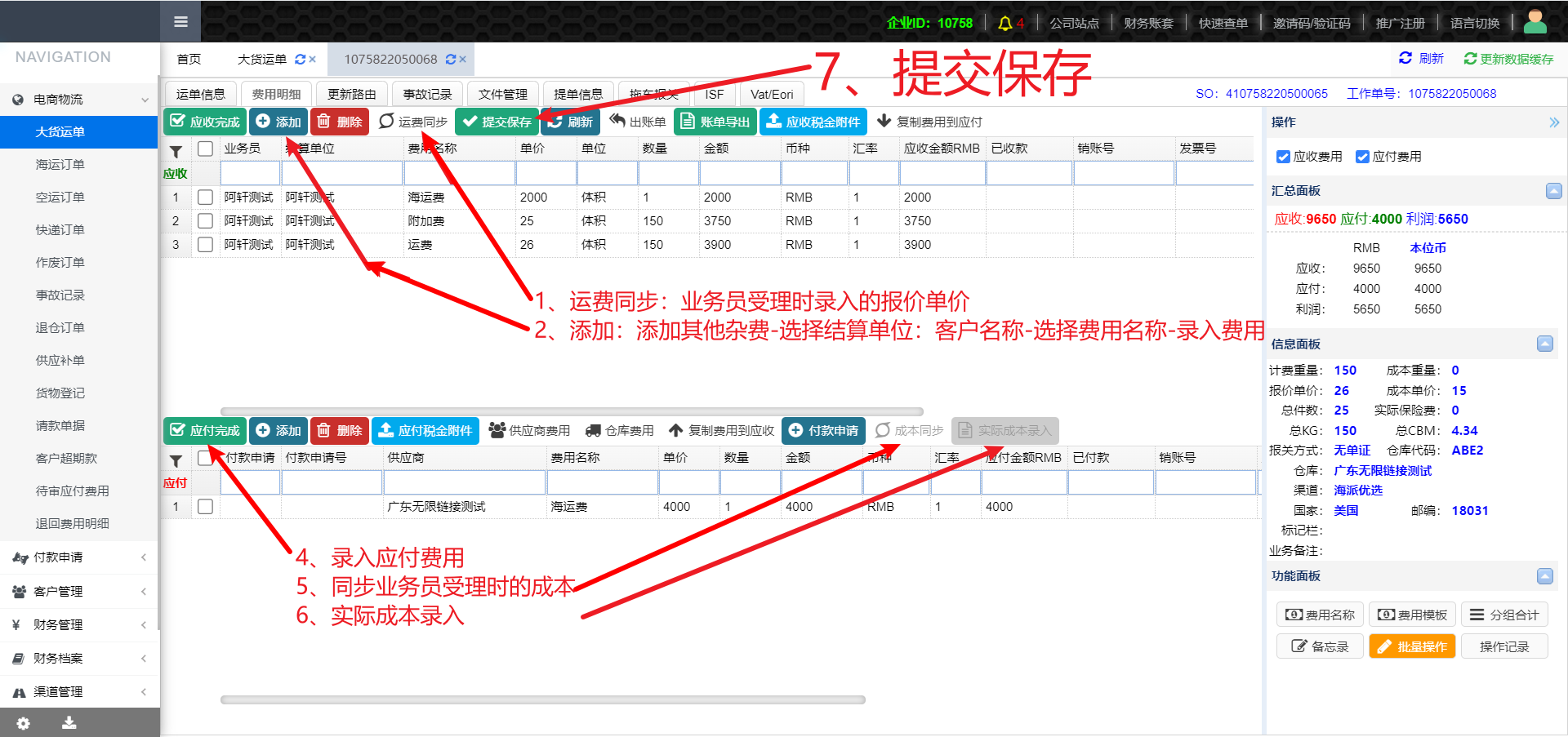
Task: Export the bill with 账单导出
Action: 715,122
